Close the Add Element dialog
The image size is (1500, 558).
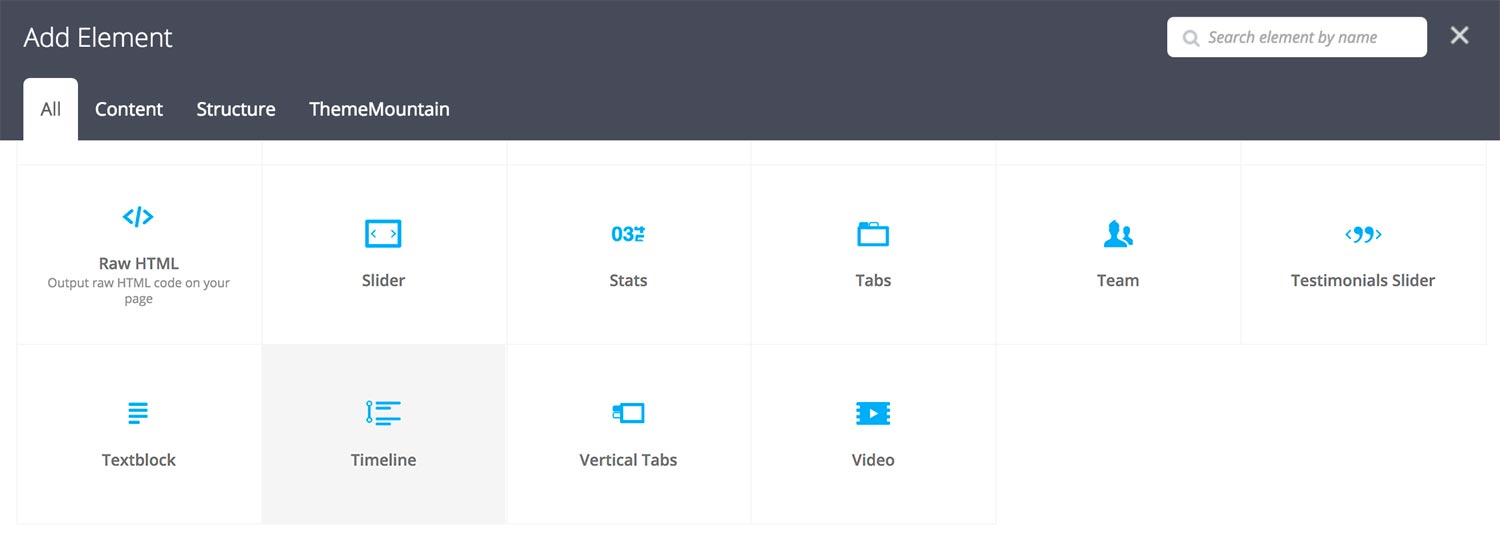click(x=1460, y=36)
